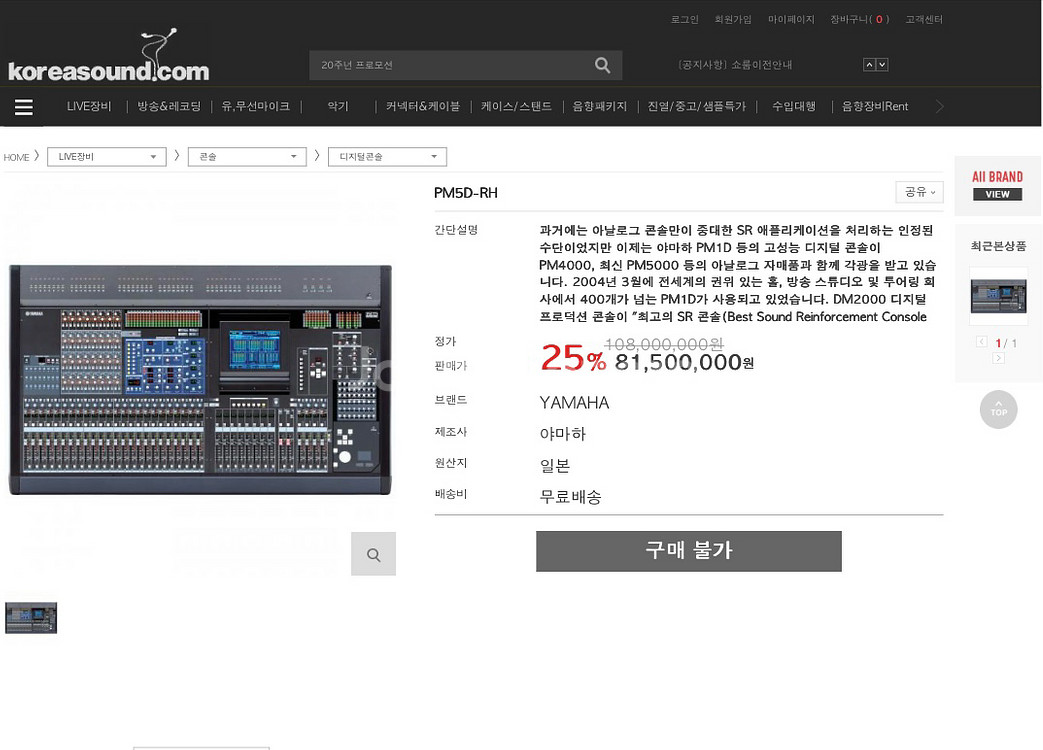This screenshot has width=1043, height=750.
Task: Click the hamburger menu icon
Action: pyautogui.click(x=23, y=106)
